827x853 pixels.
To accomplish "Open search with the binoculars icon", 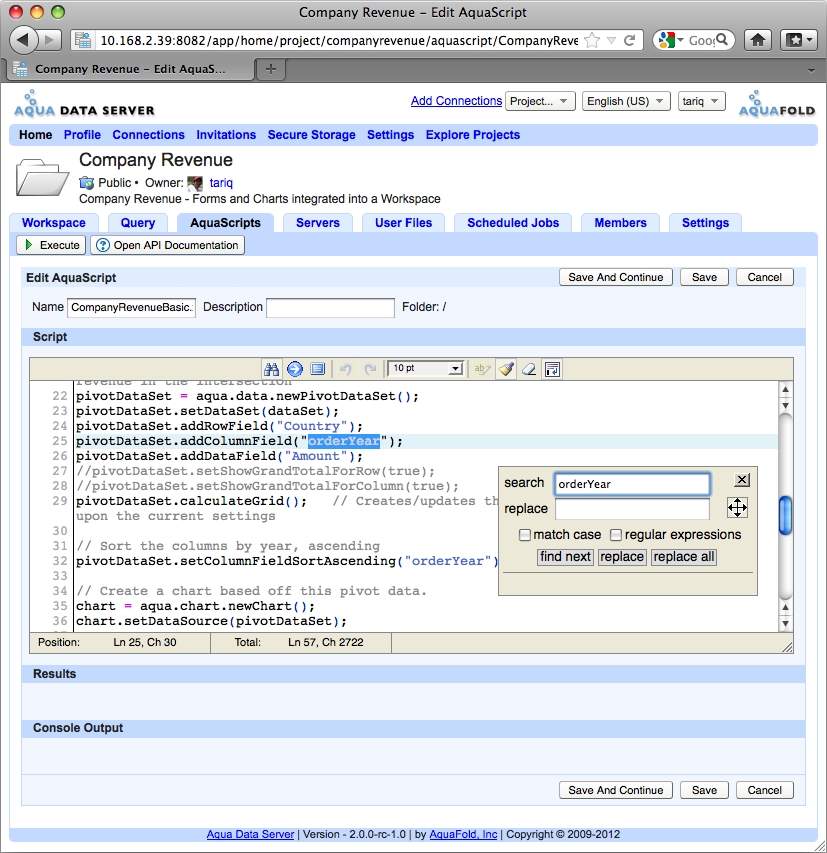I will [x=271, y=369].
